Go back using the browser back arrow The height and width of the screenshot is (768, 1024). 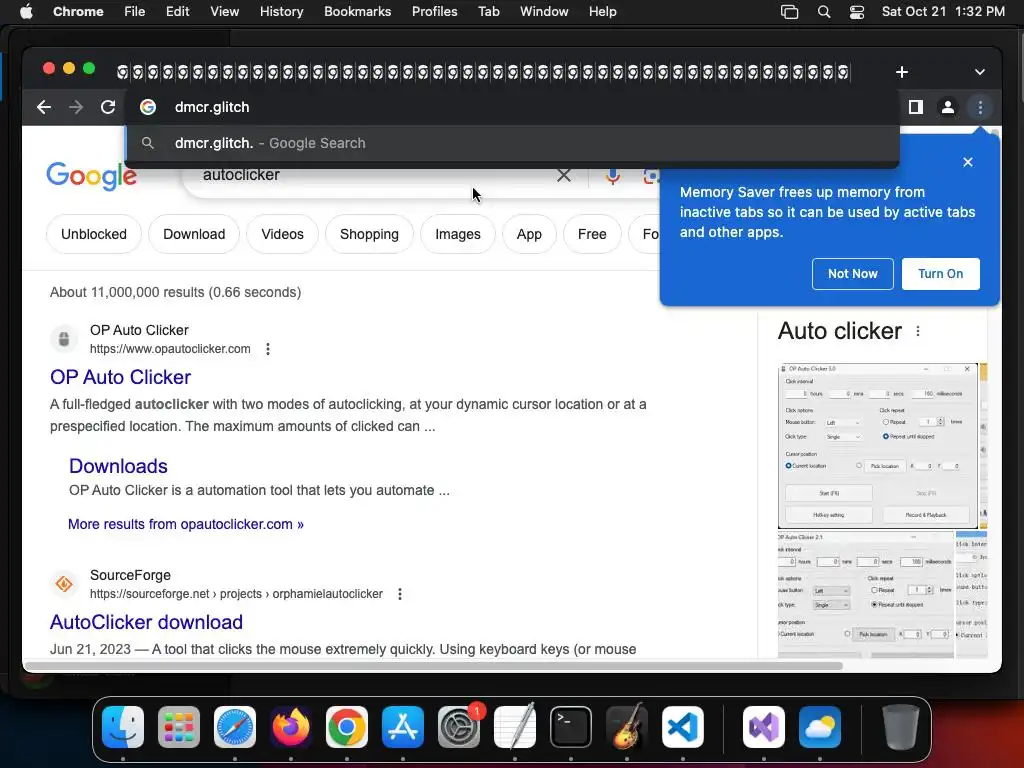(x=44, y=107)
